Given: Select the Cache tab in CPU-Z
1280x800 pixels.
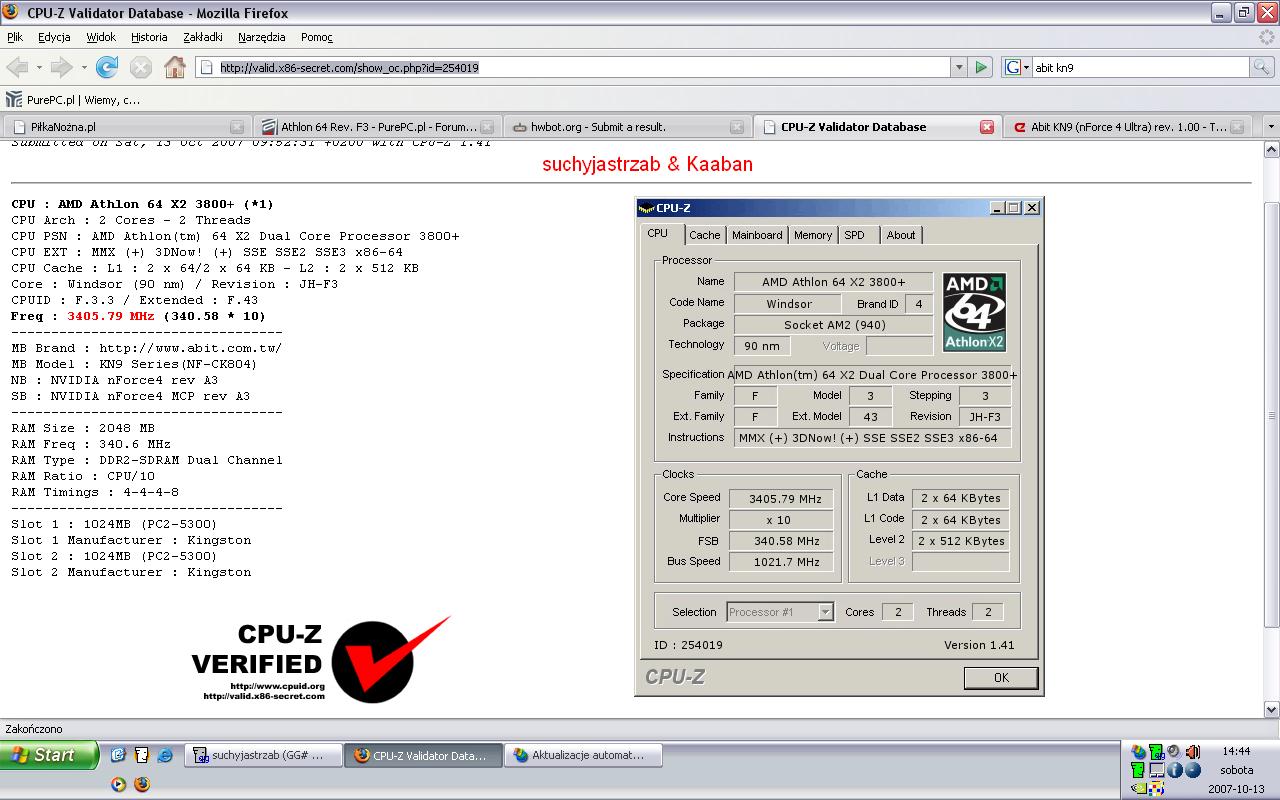Looking at the screenshot, I should (704, 235).
